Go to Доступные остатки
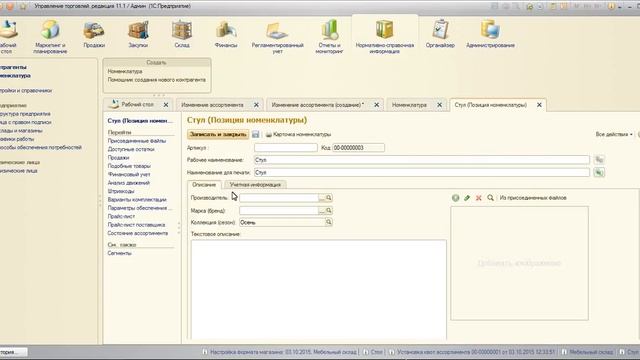 [131, 149]
